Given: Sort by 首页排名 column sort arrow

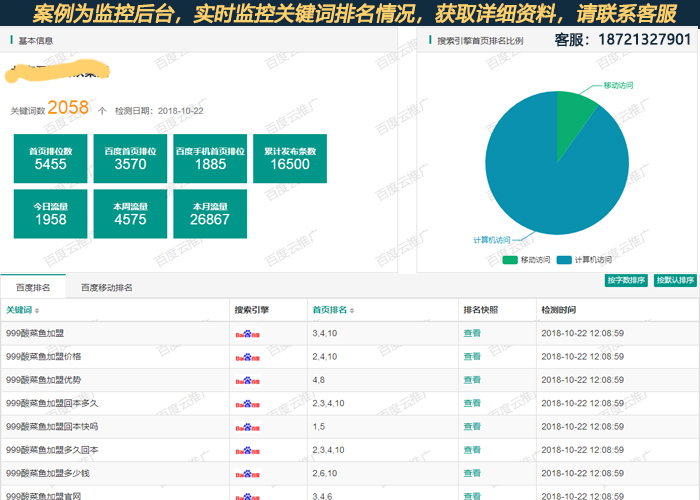Looking at the screenshot, I should pos(352,310).
